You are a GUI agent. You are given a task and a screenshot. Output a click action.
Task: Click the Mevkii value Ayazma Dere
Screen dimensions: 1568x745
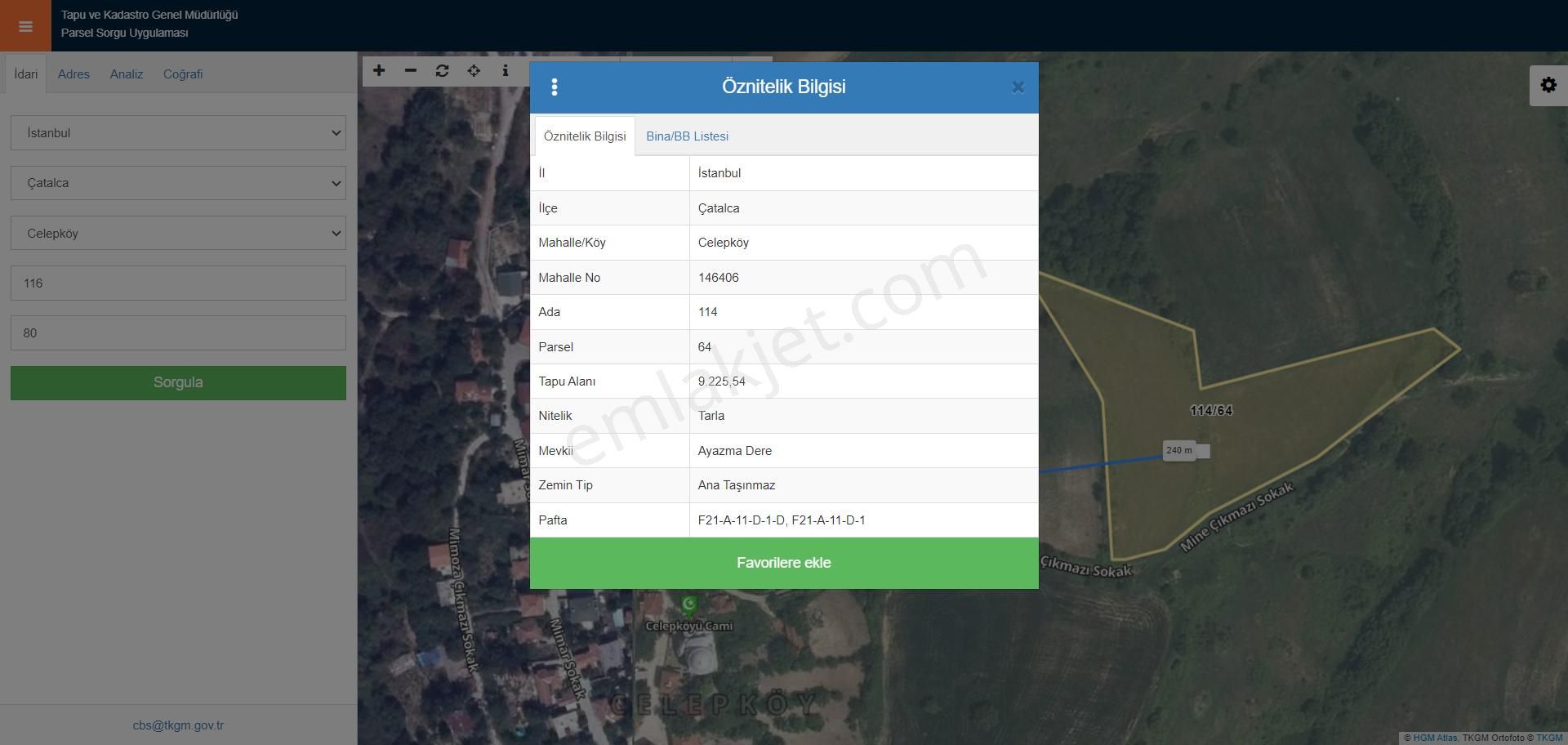(734, 451)
